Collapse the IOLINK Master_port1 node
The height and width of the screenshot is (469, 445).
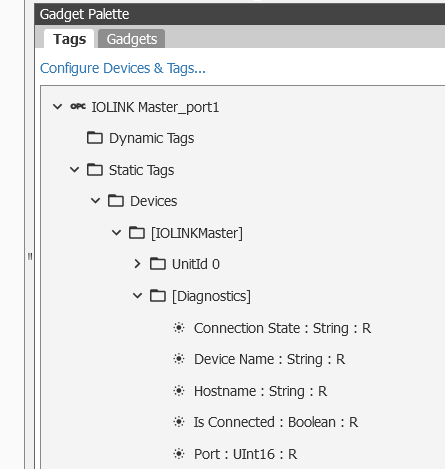(x=58, y=107)
